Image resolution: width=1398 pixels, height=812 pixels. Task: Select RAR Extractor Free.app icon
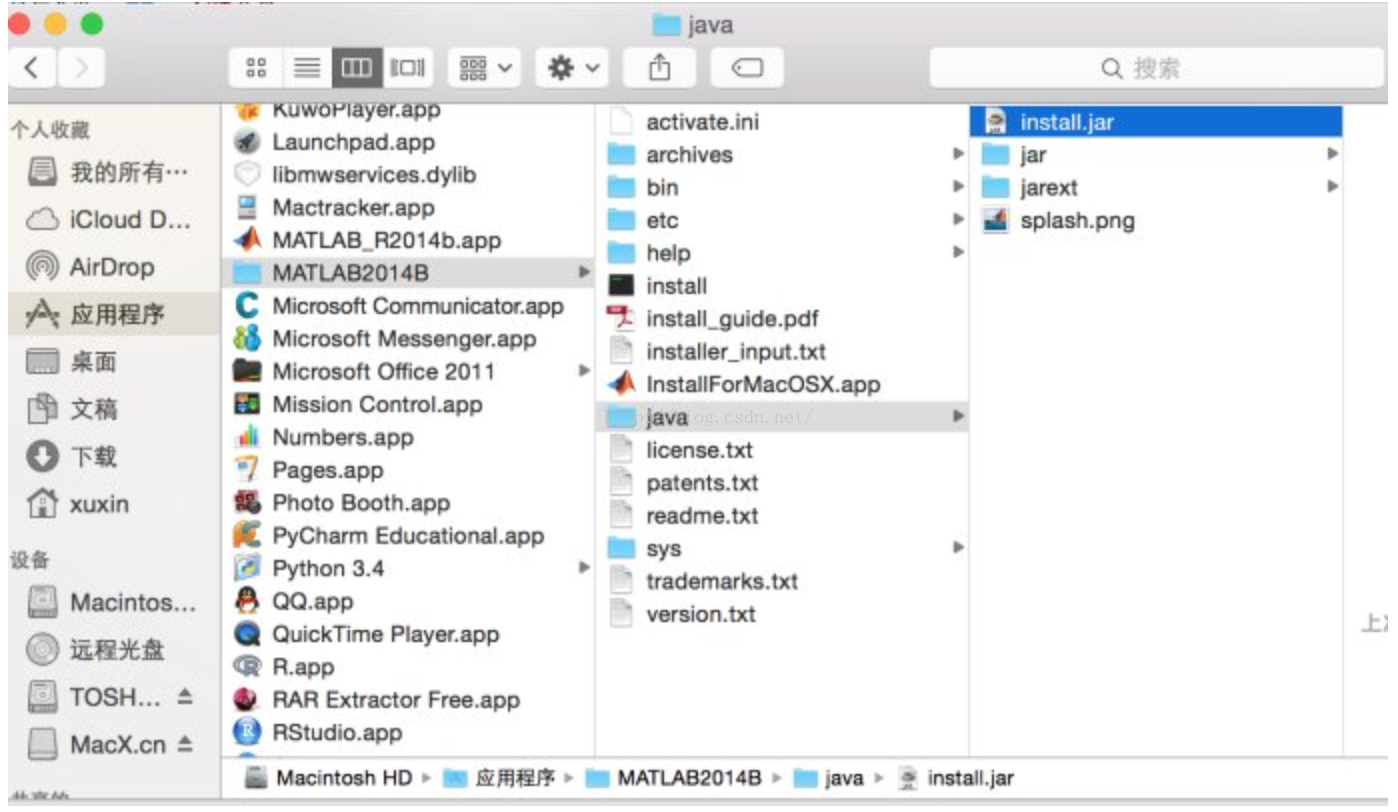point(246,700)
